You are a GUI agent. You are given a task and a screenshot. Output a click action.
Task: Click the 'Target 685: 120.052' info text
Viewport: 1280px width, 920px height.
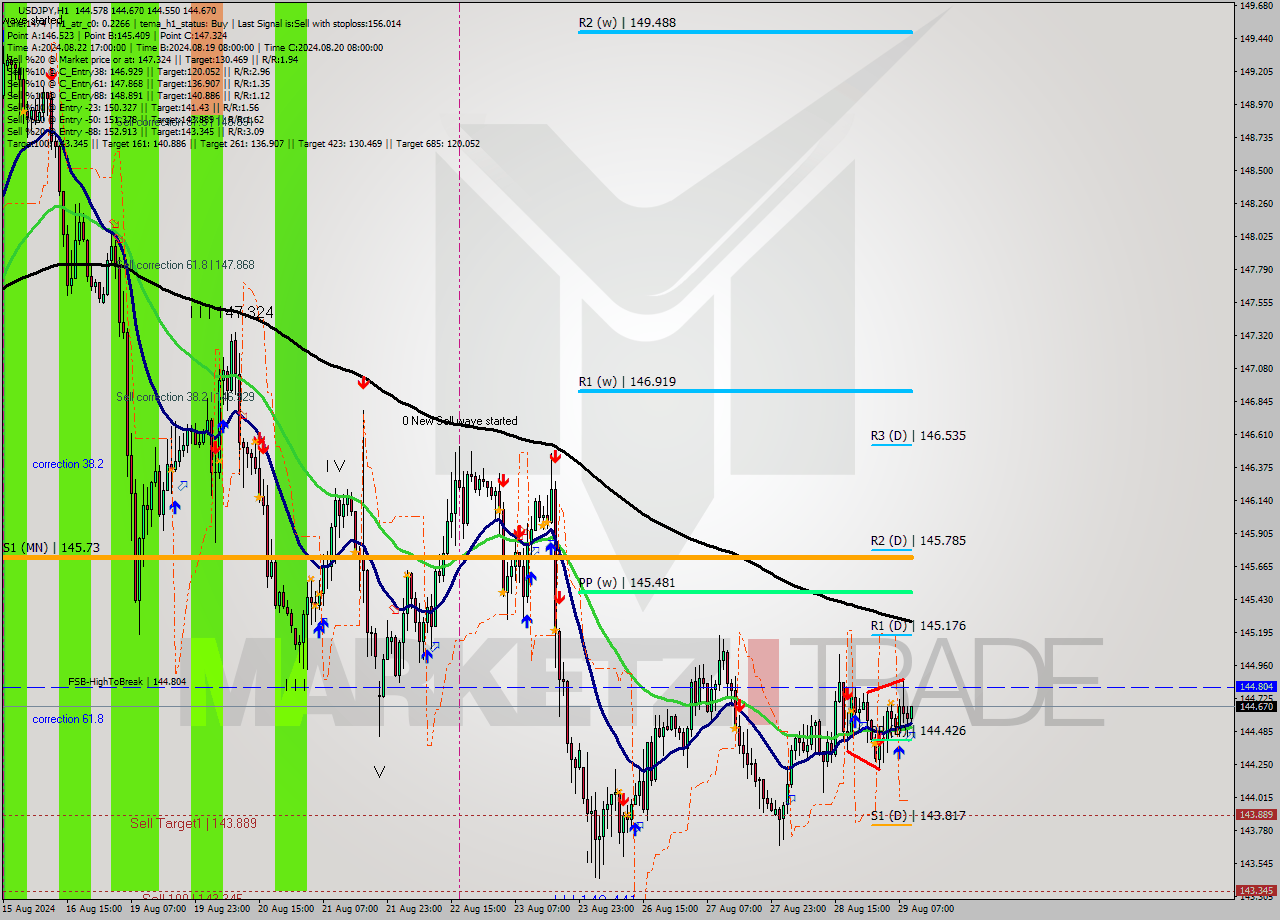pos(438,143)
